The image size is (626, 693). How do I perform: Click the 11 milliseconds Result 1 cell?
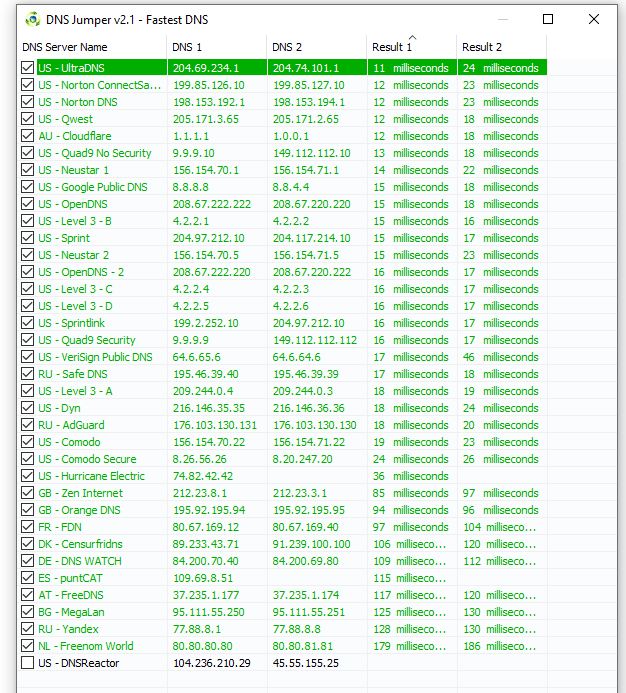(411, 68)
